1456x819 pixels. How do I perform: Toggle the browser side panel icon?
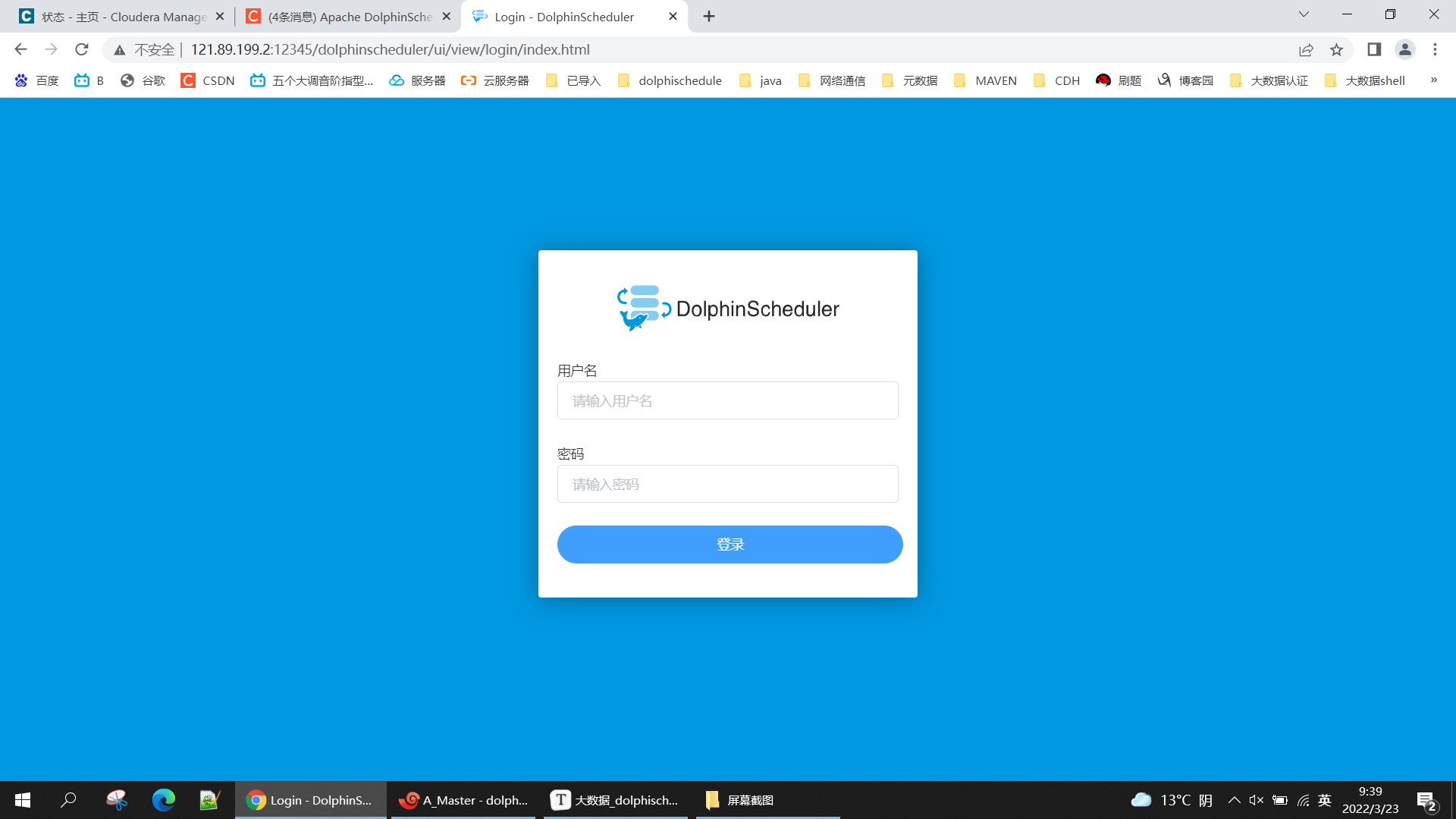[1374, 50]
